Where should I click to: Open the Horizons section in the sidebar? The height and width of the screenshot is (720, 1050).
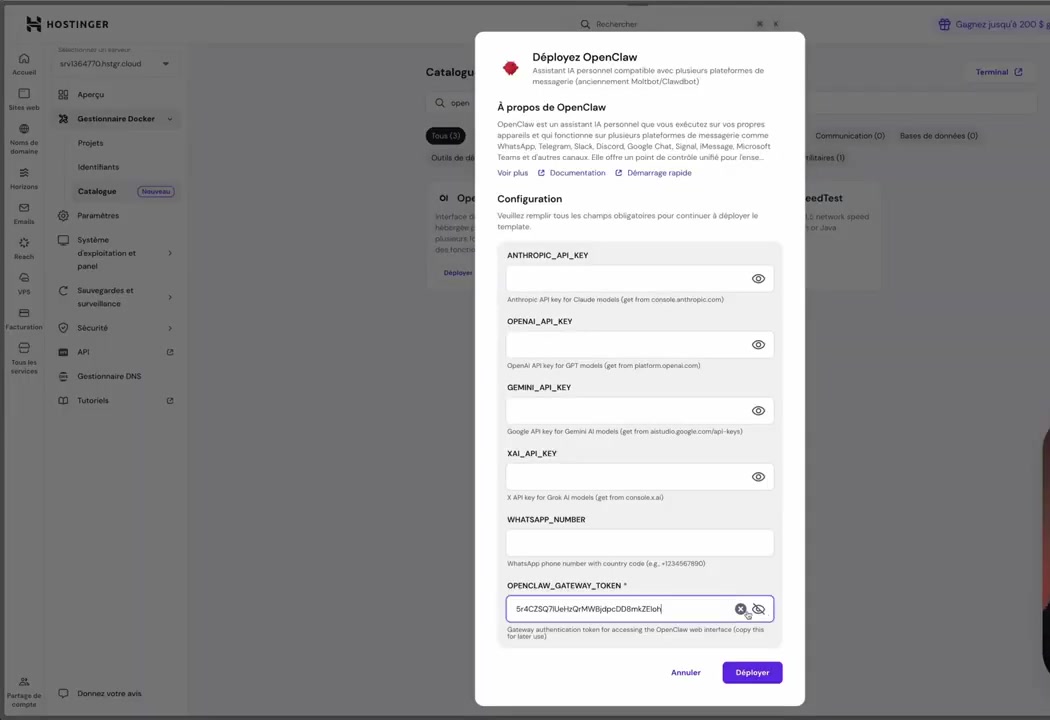pyautogui.click(x=23, y=180)
